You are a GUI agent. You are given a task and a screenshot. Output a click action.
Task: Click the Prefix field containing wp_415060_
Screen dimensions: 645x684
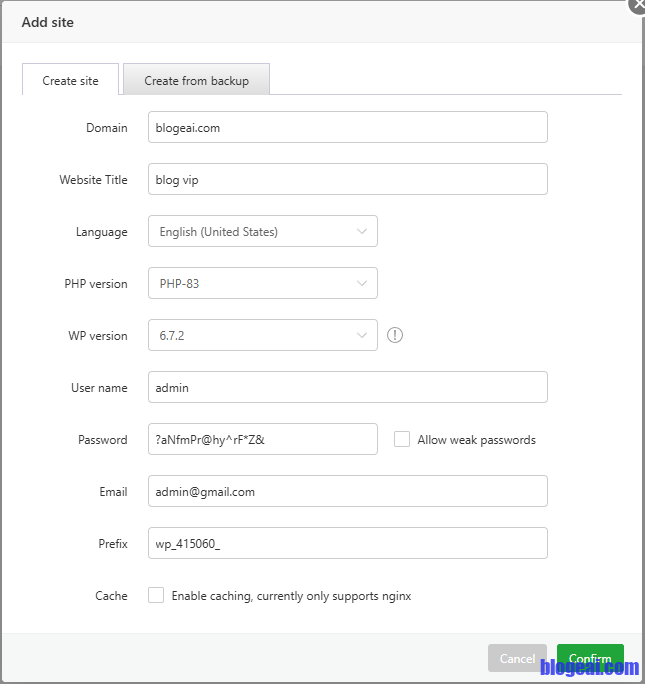click(347, 544)
